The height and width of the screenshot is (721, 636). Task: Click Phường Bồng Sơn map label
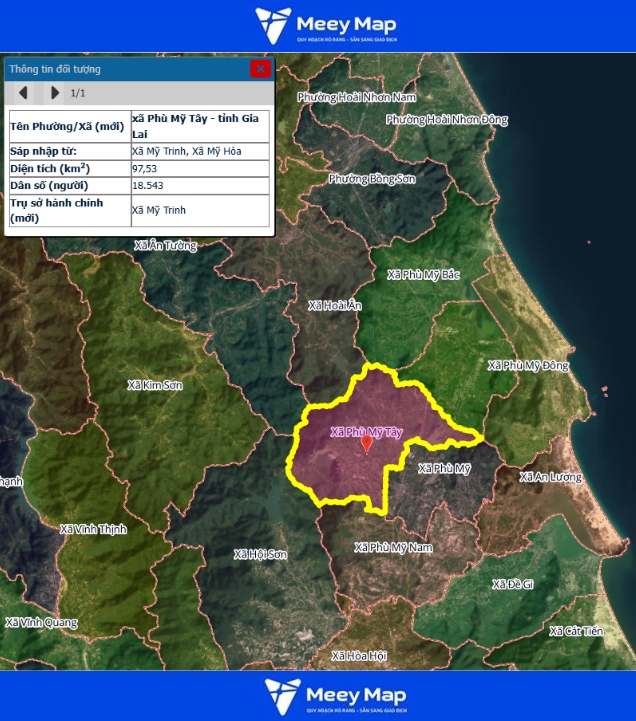click(371, 179)
